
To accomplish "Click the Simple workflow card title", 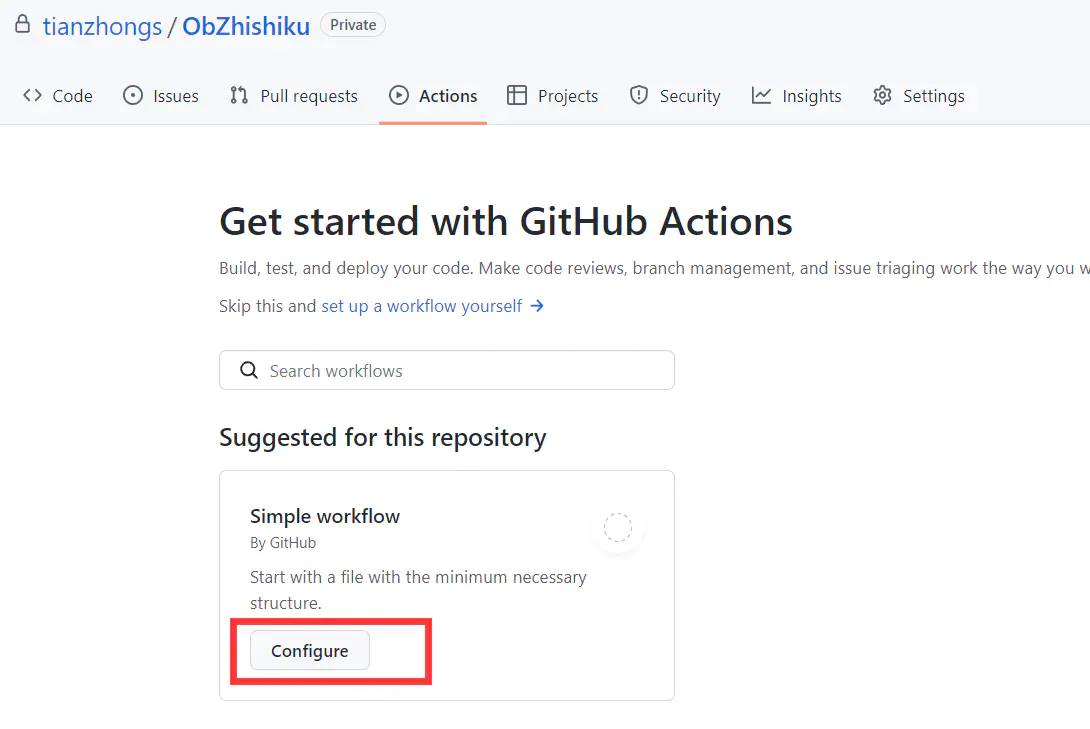I will tap(325, 516).
